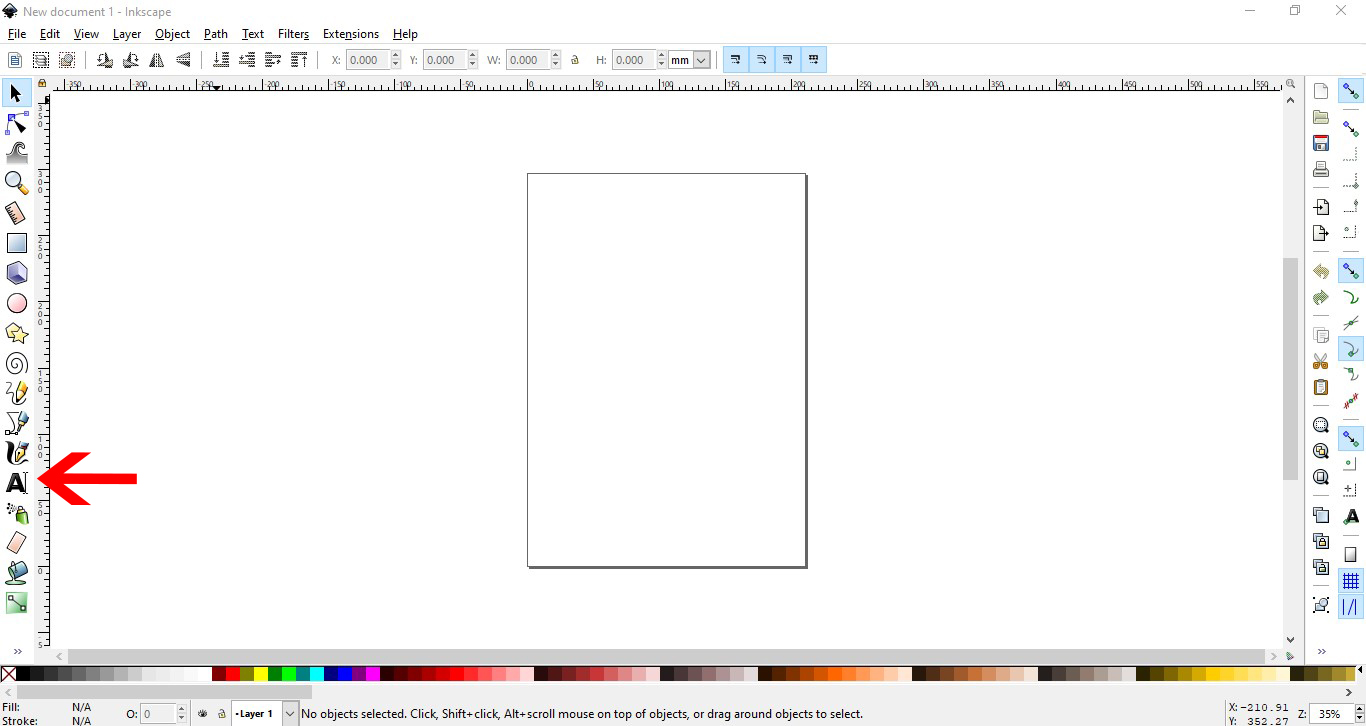Toggle snap to grids
The height and width of the screenshot is (726, 1366).
(1351, 581)
